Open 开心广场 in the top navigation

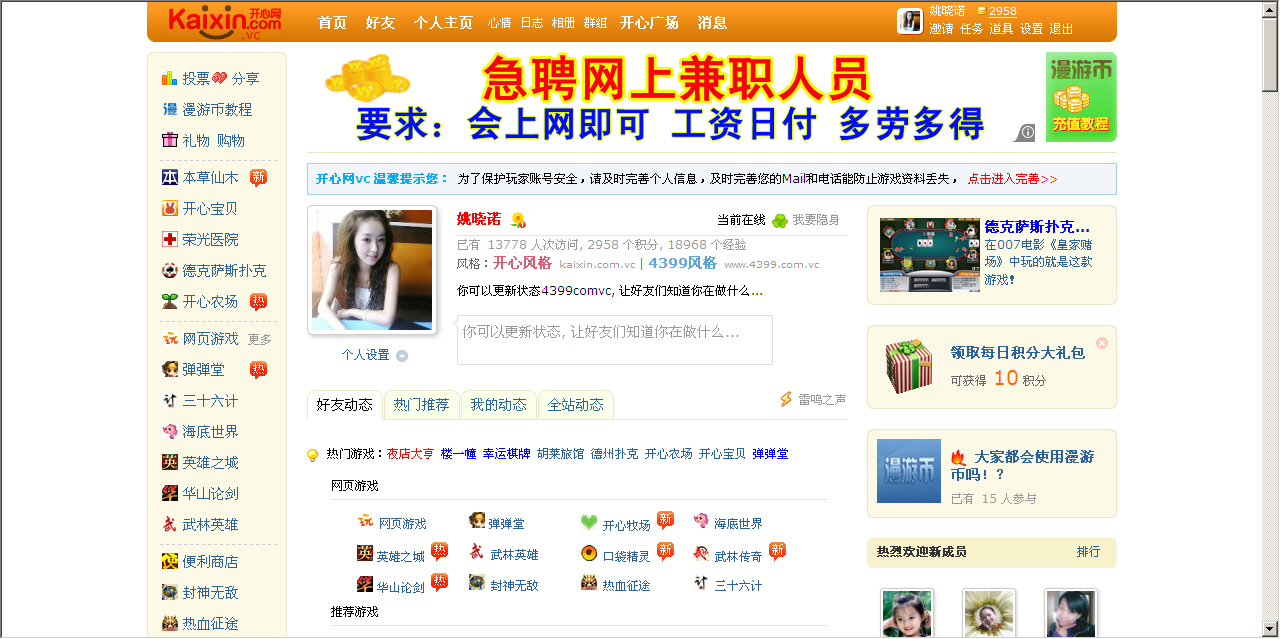point(649,23)
